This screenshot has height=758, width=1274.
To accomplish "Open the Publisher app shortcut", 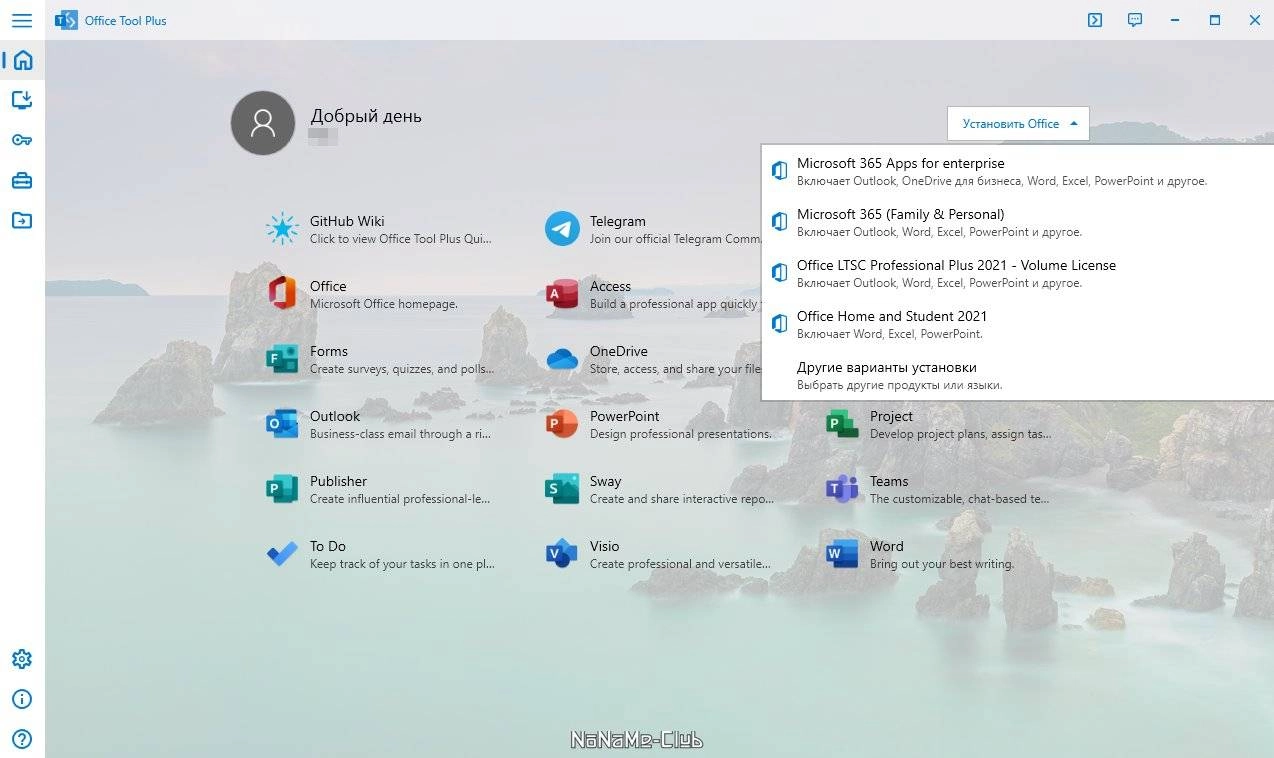I will point(380,489).
